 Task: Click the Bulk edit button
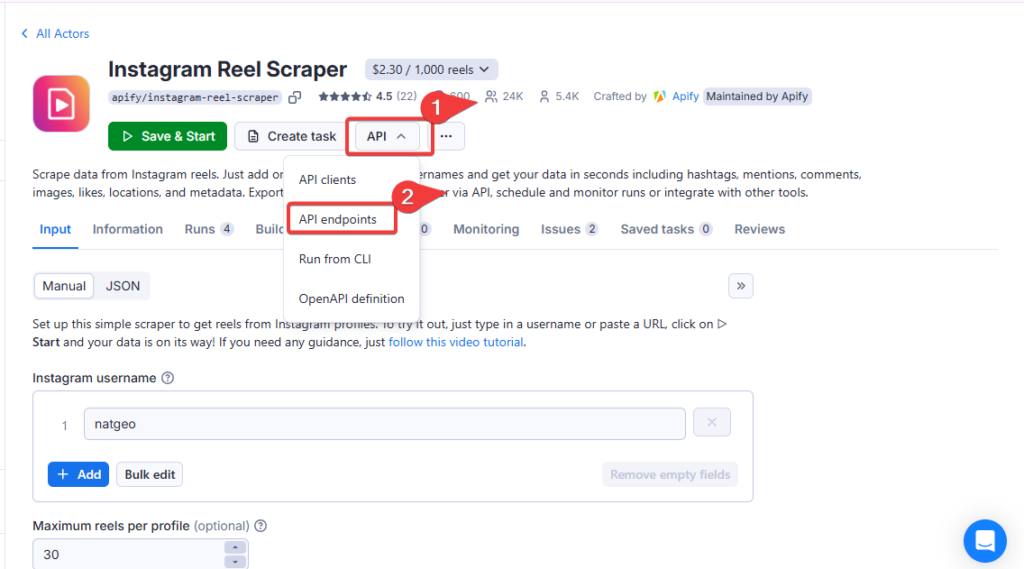coord(150,474)
